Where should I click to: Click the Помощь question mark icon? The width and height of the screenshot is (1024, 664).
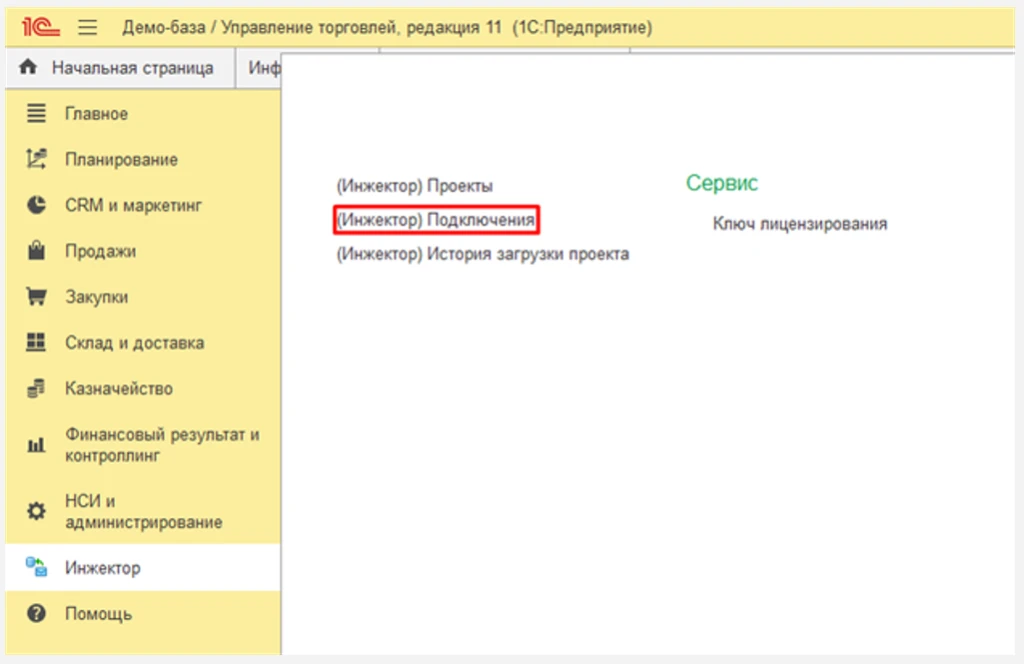[36, 614]
